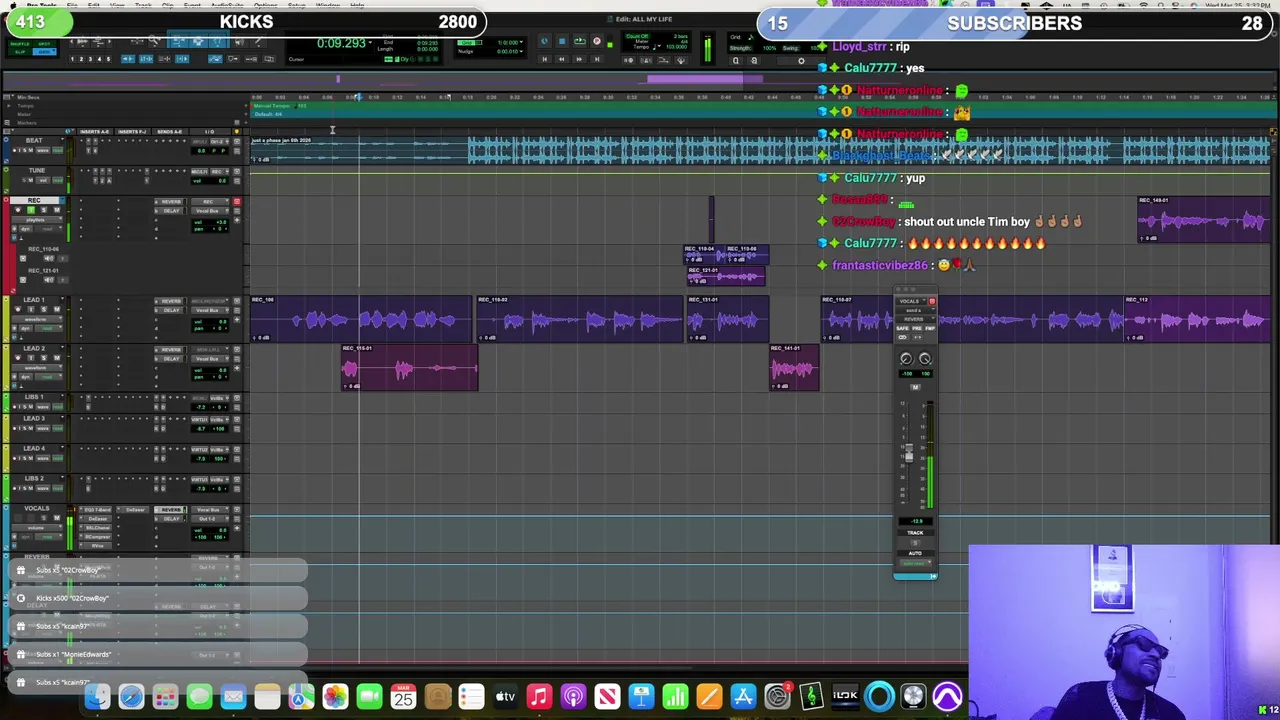Open the REC track playlists view dropdown
Screen dimensions: 1280x720
point(37,220)
